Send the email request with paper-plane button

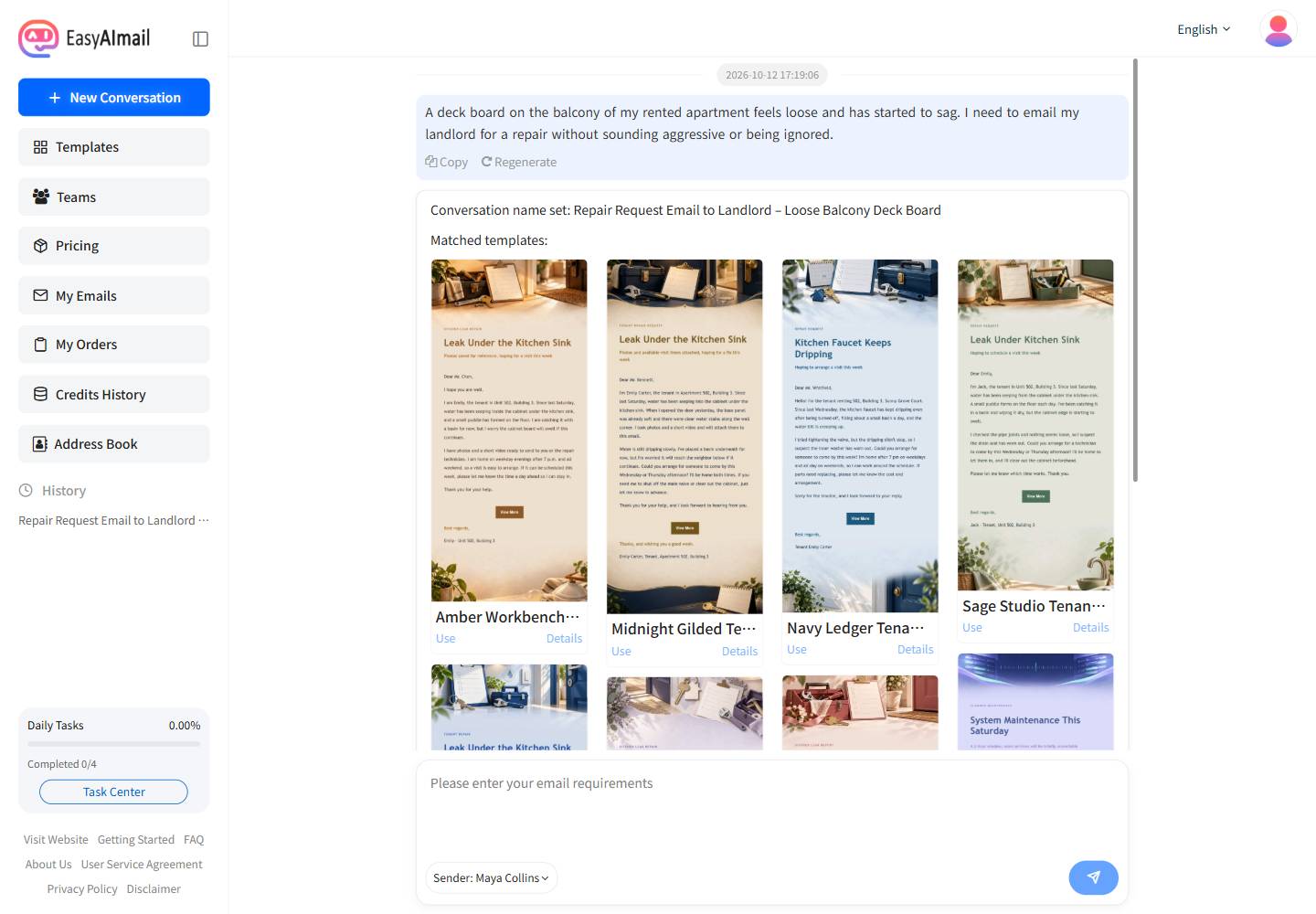point(1093,877)
